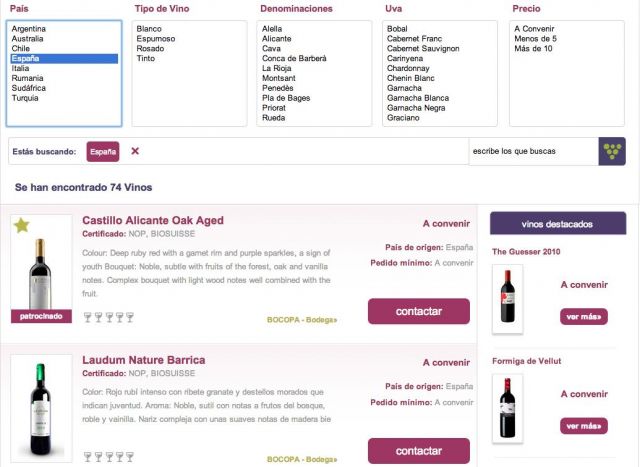
Task: Click the España search tag
Action: pos(102,151)
